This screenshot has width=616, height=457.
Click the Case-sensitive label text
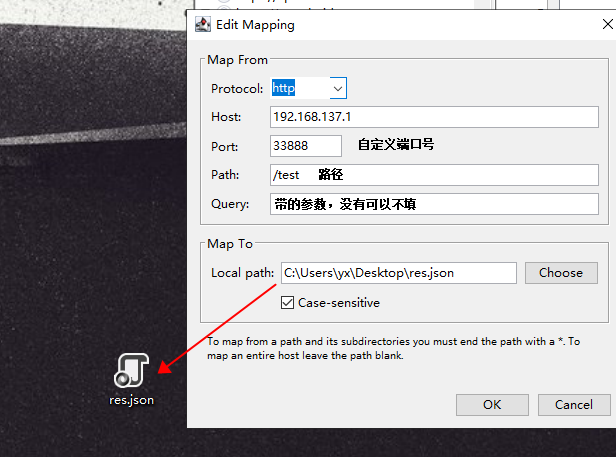tap(339, 303)
